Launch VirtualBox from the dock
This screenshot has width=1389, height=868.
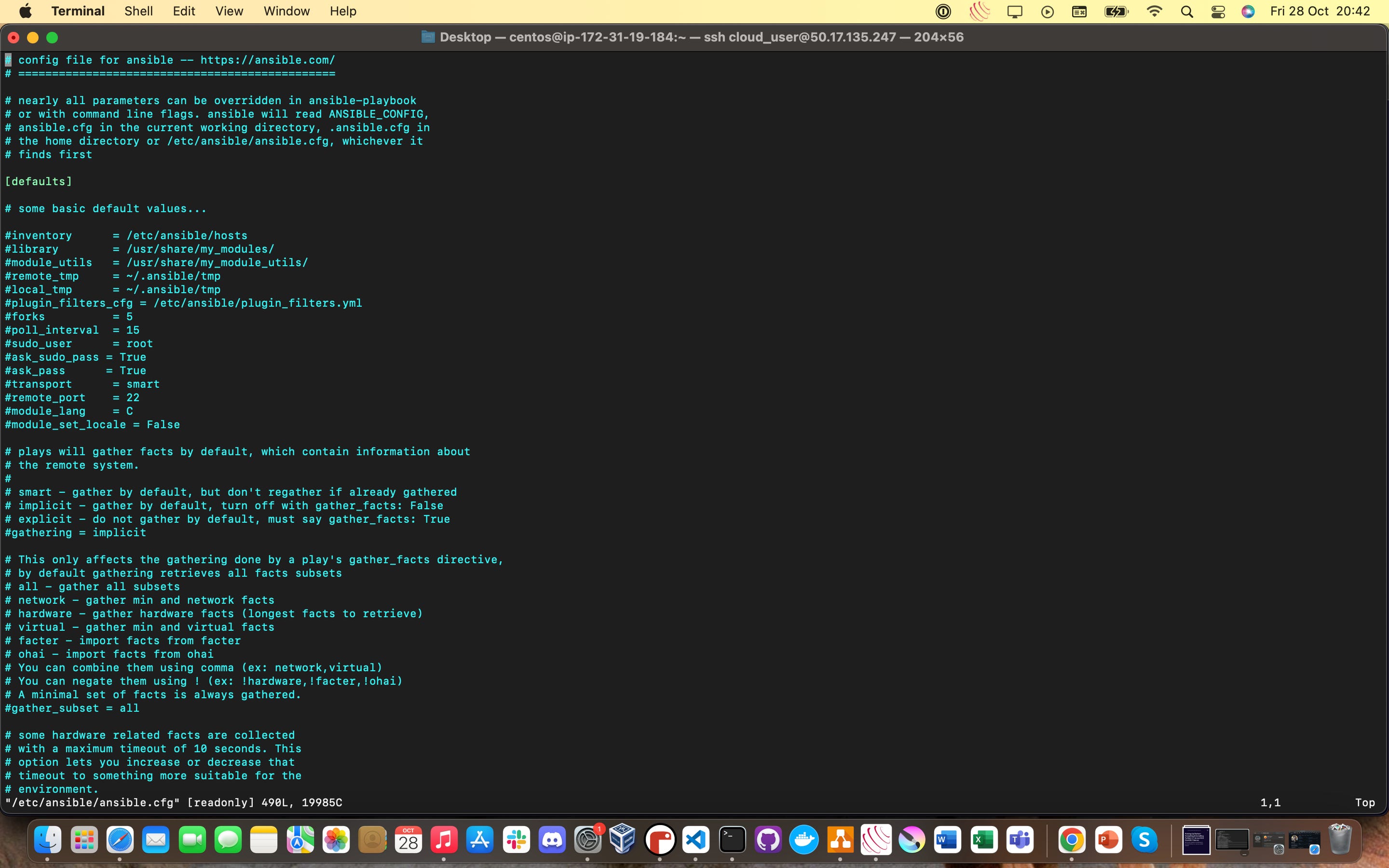623,841
